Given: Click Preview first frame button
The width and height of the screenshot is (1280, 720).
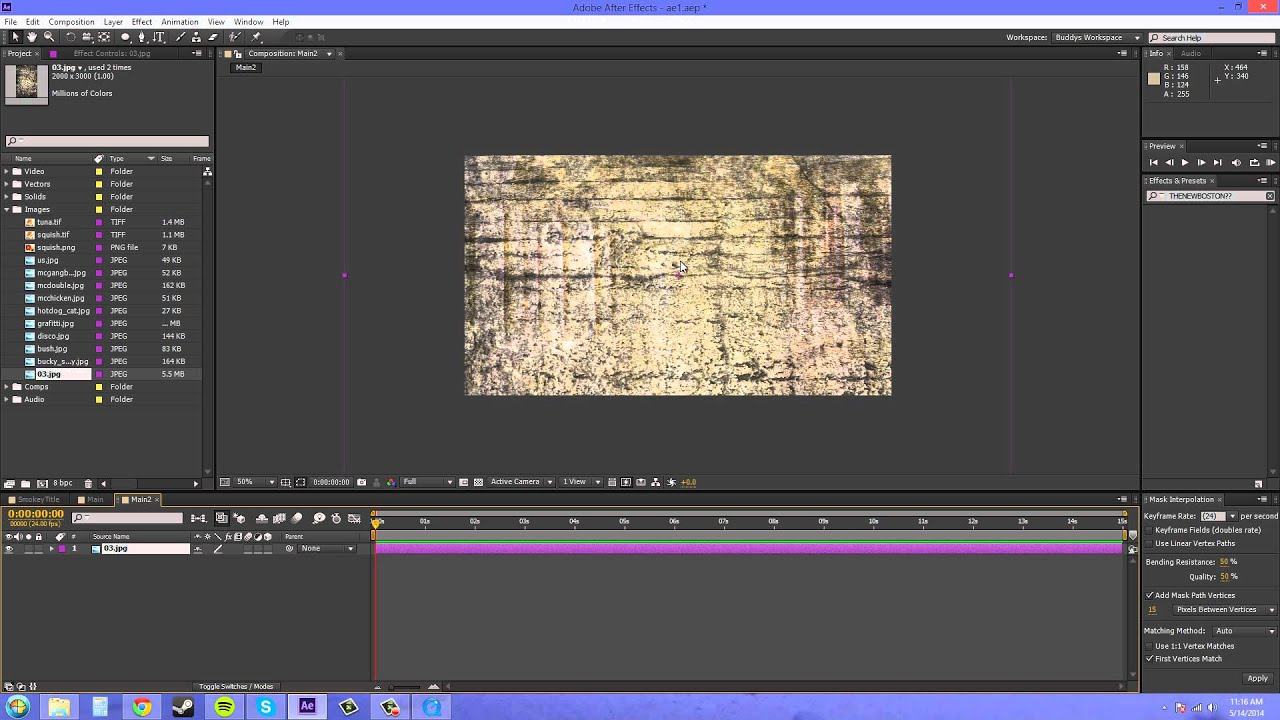Looking at the screenshot, I should (1153, 162).
